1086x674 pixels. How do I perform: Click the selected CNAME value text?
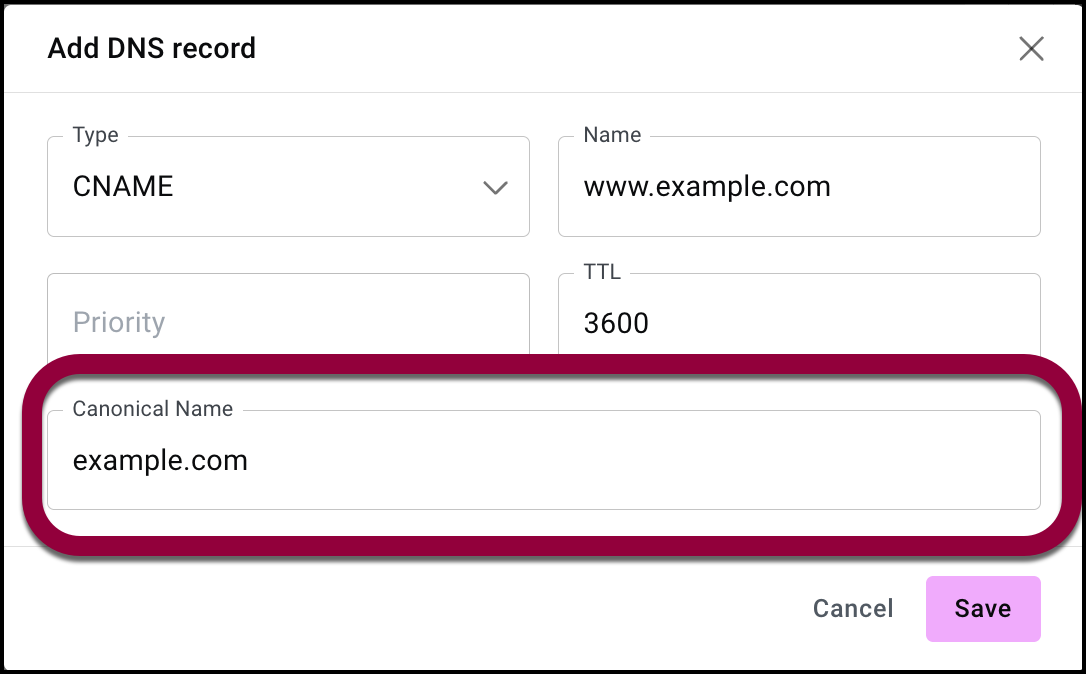pyautogui.click(x=123, y=187)
